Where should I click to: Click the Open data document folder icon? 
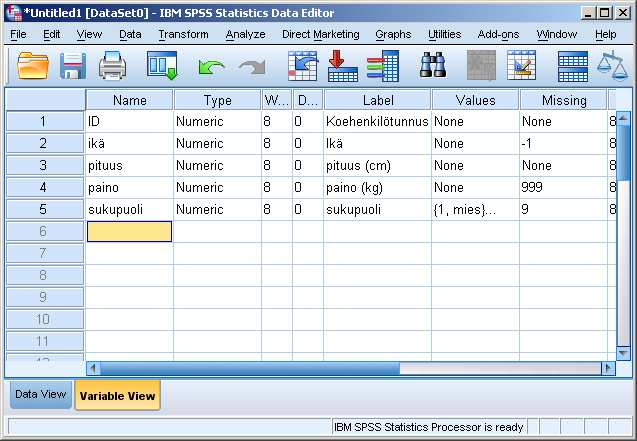33,65
